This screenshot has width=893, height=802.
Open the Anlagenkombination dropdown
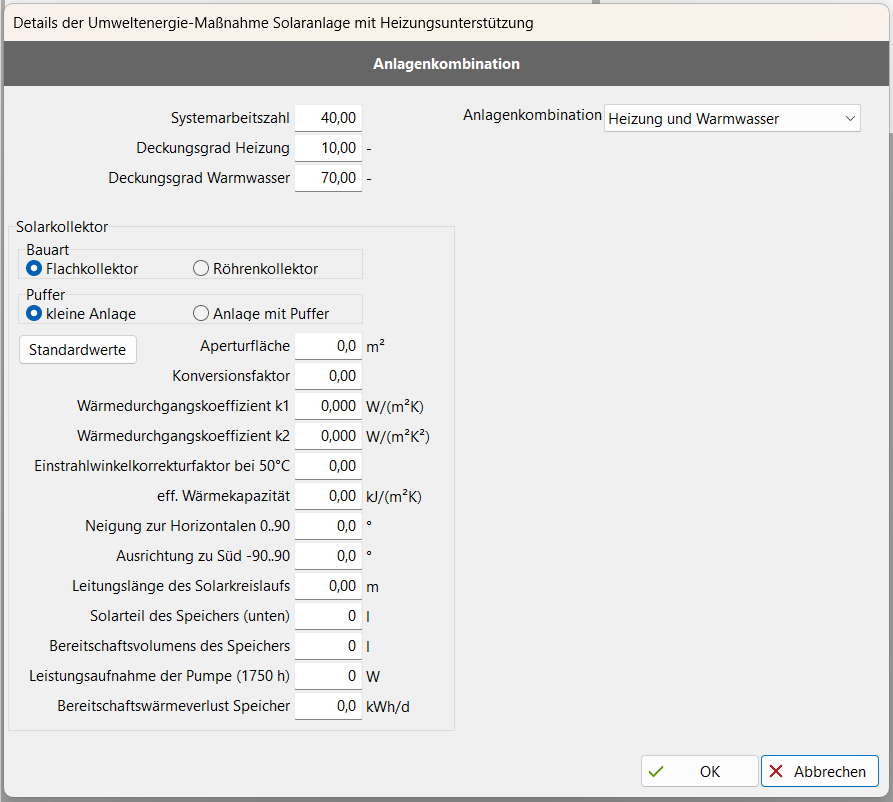[731, 118]
